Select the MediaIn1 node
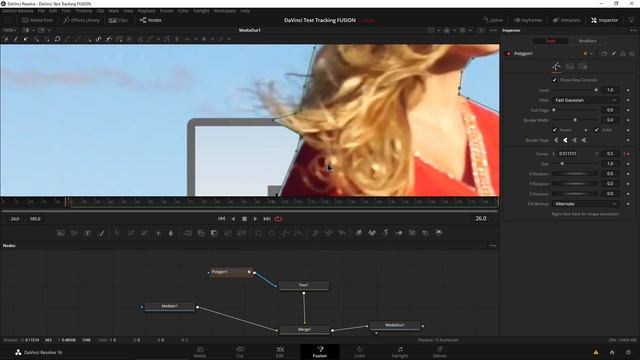 pyautogui.click(x=170, y=306)
